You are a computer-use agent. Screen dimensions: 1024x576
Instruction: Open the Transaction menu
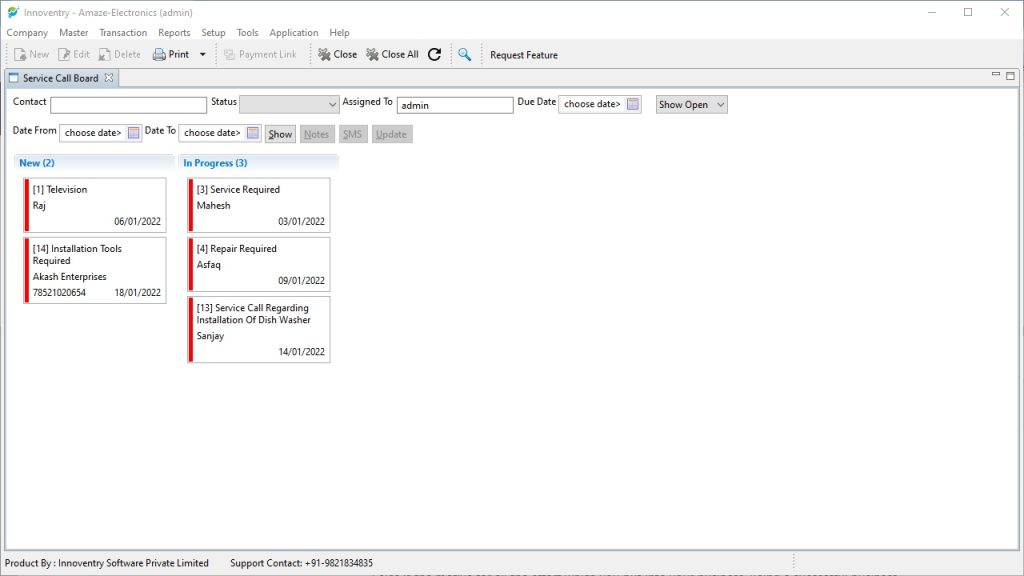tap(123, 33)
